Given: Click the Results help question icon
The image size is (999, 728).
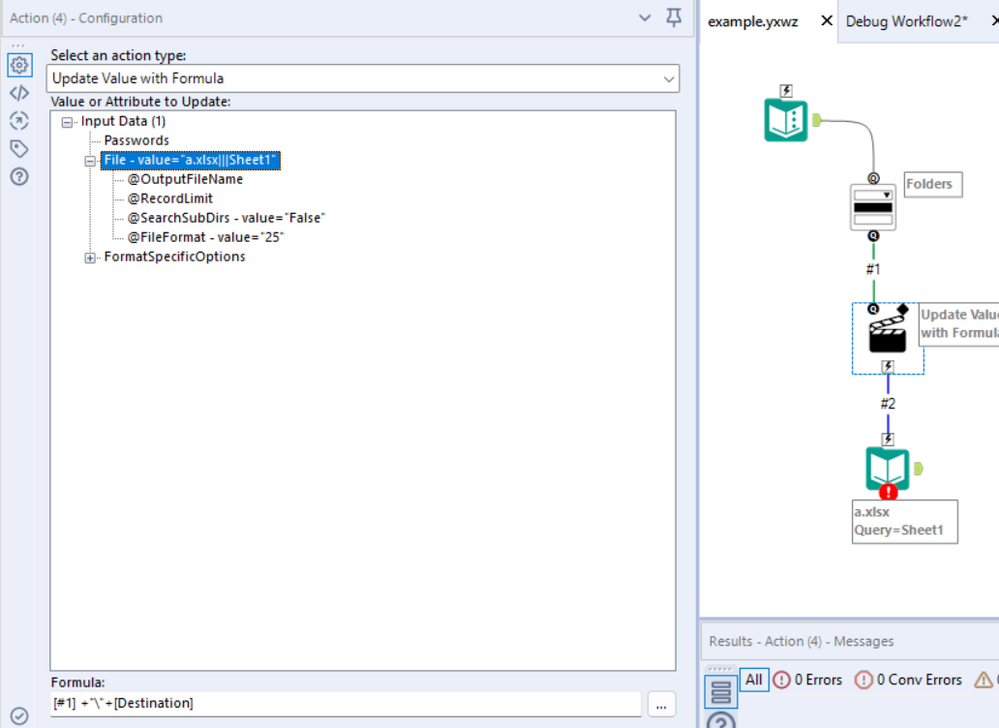Looking at the screenshot, I should point(721,722).
